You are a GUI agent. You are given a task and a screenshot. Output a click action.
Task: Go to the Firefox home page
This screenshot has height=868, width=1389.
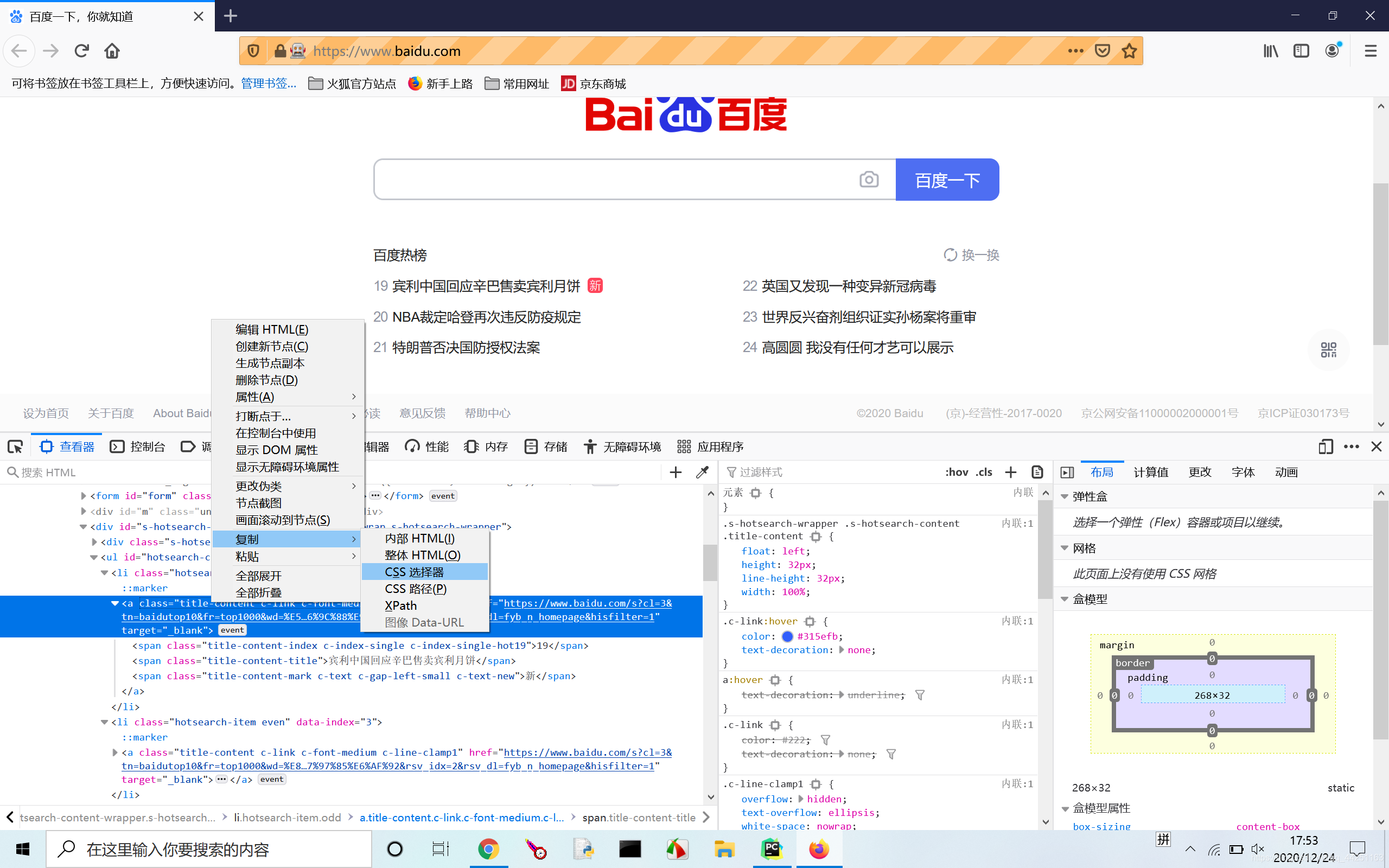[112, 51]
